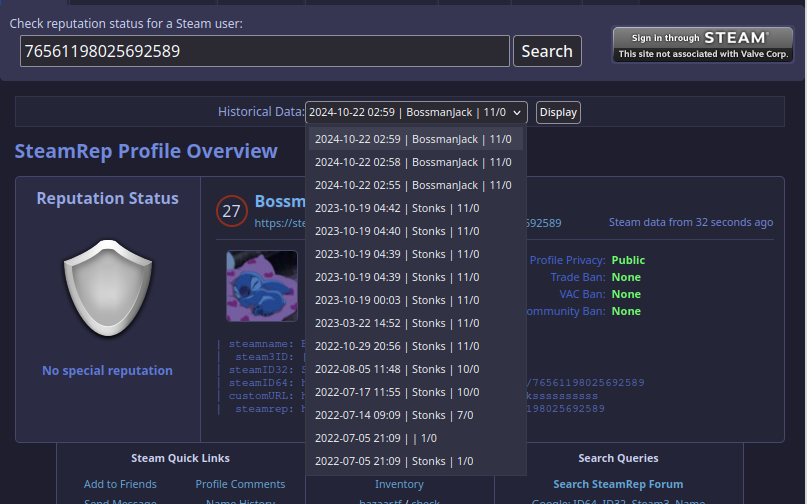Image resolution: width=807 pixels, height=504 pixels.
Task: Choose 2023-10-19 00:03 Stonks entry
Action: [x=416, y=300]
